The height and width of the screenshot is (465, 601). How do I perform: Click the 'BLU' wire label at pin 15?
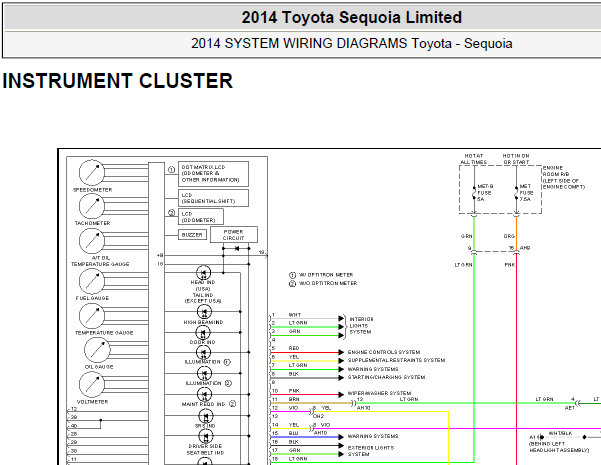[294, 433]
